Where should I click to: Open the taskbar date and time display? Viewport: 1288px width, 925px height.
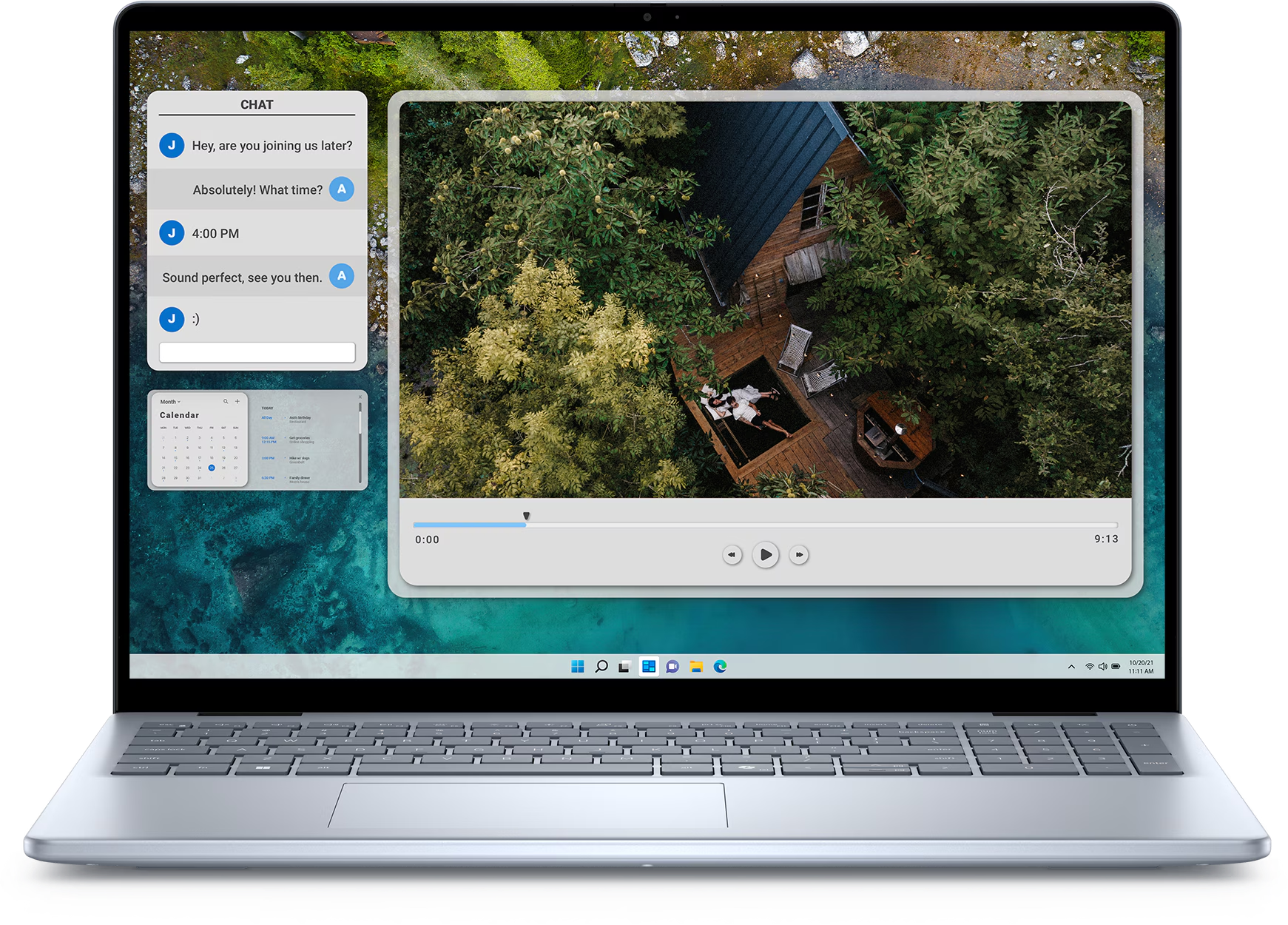coord(1141,667)
